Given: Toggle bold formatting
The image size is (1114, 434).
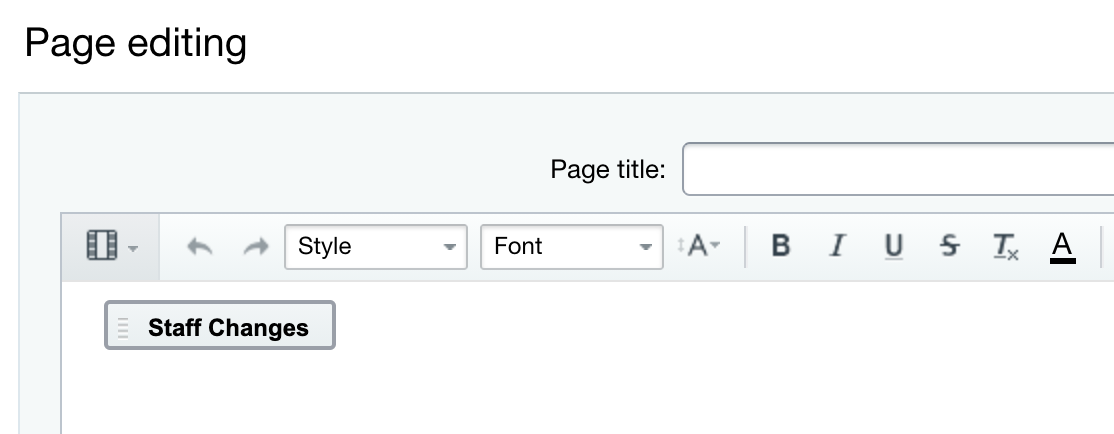Looking at the screenshot, I should coord(780,246).
